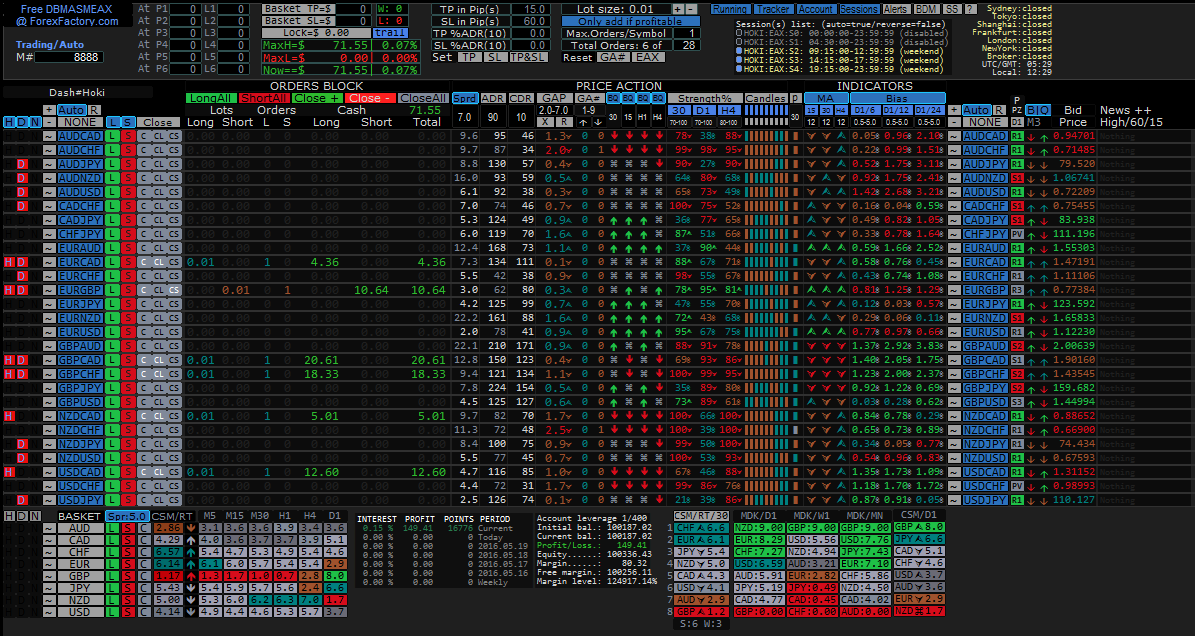This screenshot has height=636, width=1195.
Task: Click the Lot size plus button
Action: point(677,9)
